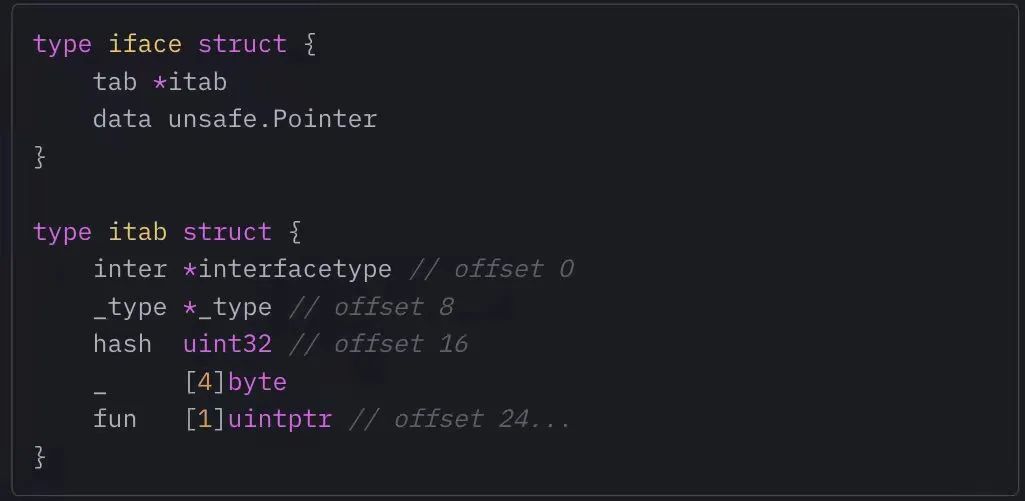Click the [4]byte padding type
The width and height of the screenshot is (1025, 501).
[x=236, y=382]
